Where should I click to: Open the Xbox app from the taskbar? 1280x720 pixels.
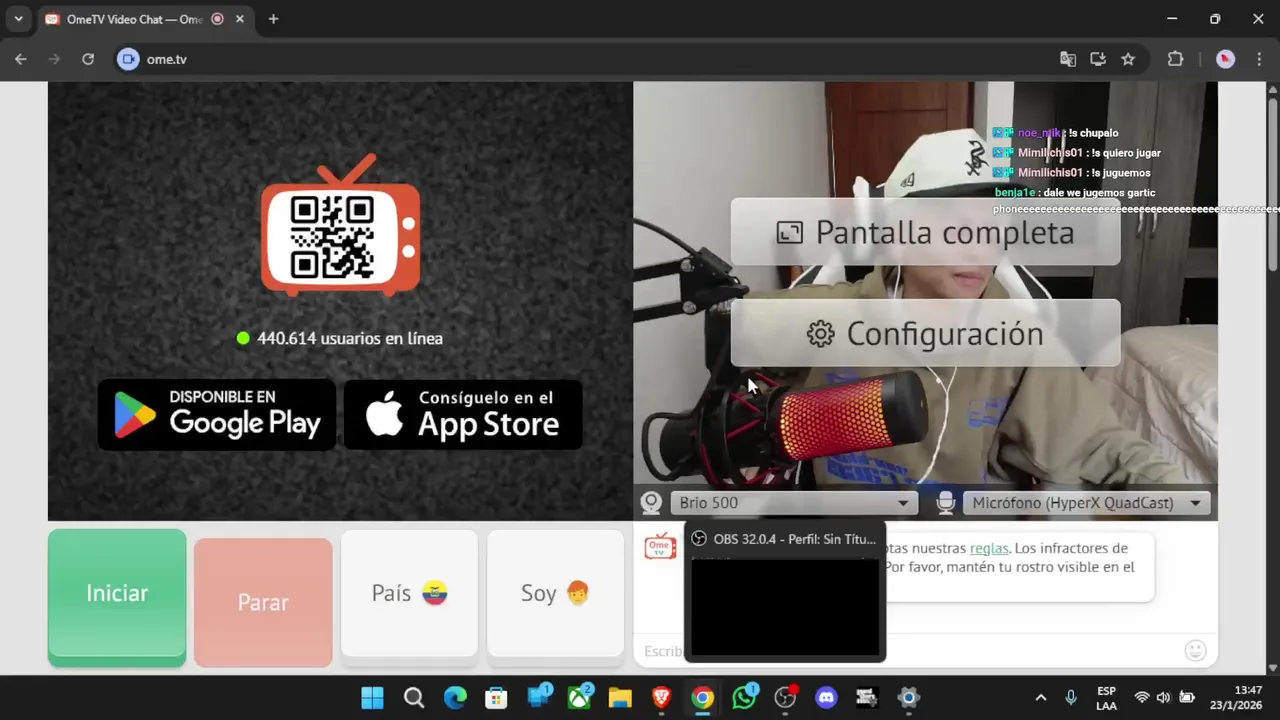pyautogui.click(x=579, y=698)
